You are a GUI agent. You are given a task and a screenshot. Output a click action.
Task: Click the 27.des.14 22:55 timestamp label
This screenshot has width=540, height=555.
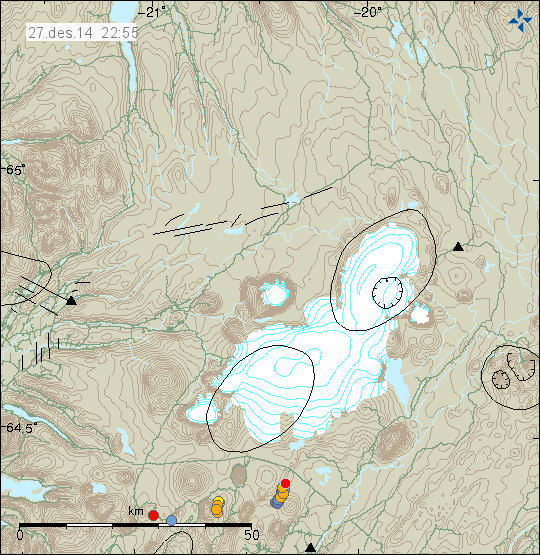(83, 33)
